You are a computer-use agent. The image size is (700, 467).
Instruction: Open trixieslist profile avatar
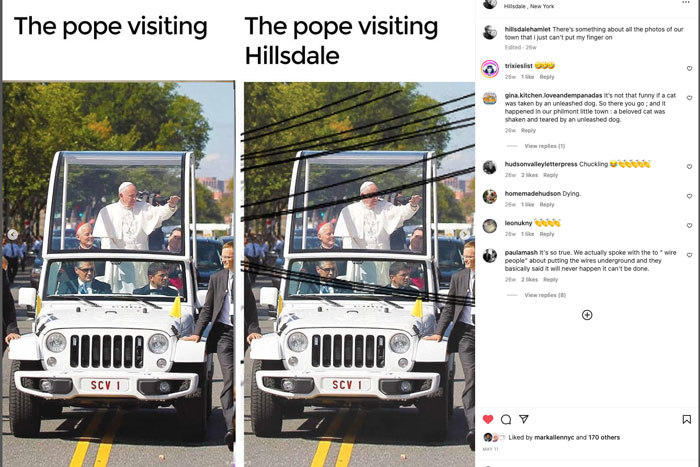(x=490, y=69)
